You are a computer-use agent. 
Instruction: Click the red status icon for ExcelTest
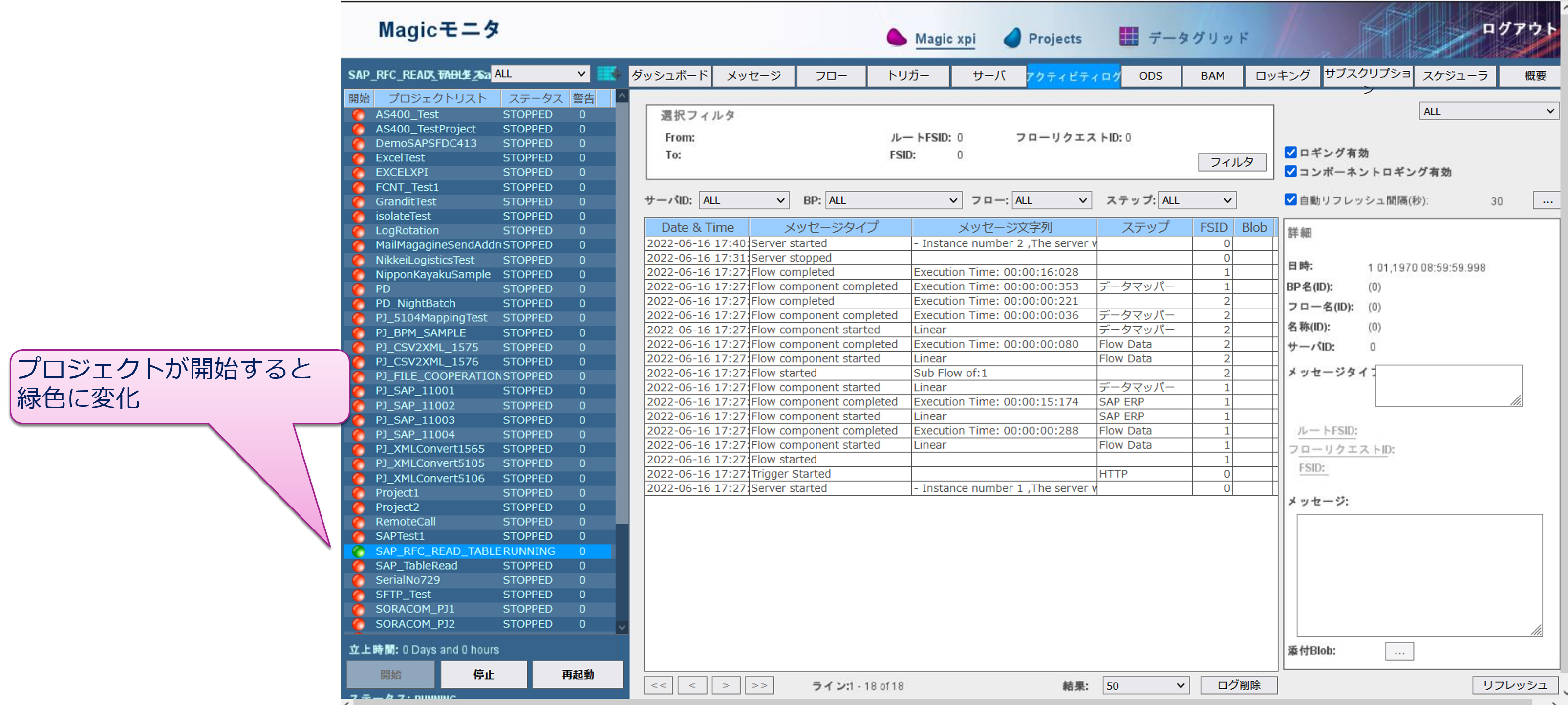(359, 158)
